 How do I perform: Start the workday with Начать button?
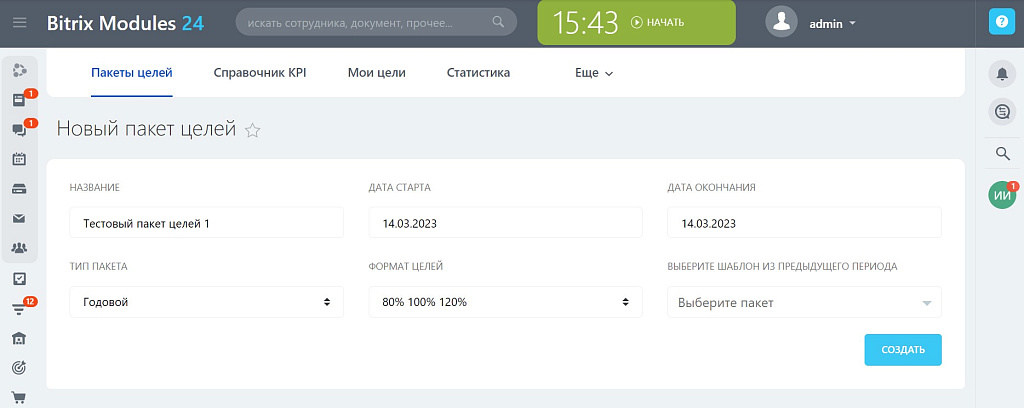[x=658, y=22]
